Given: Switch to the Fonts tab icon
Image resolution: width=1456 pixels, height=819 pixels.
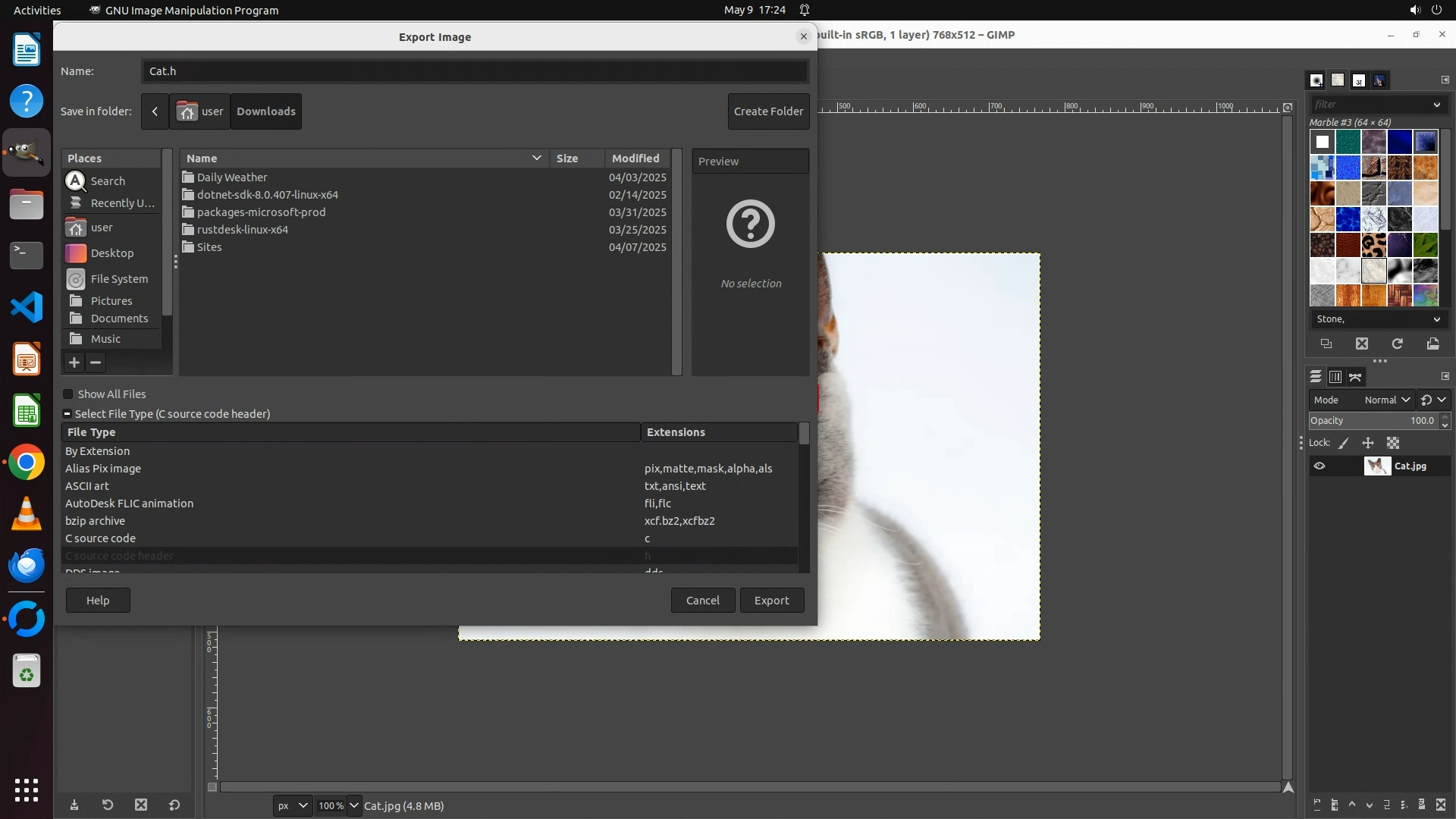Looking at the screenshot, I should tap(1359, 80).
